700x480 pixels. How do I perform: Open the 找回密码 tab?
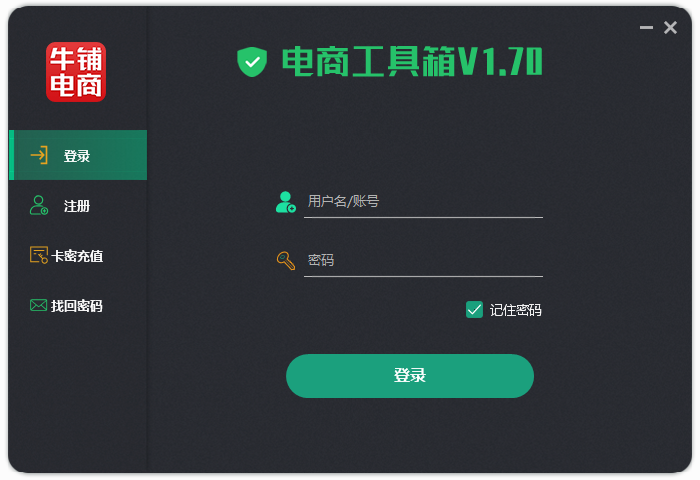point(78,305)
